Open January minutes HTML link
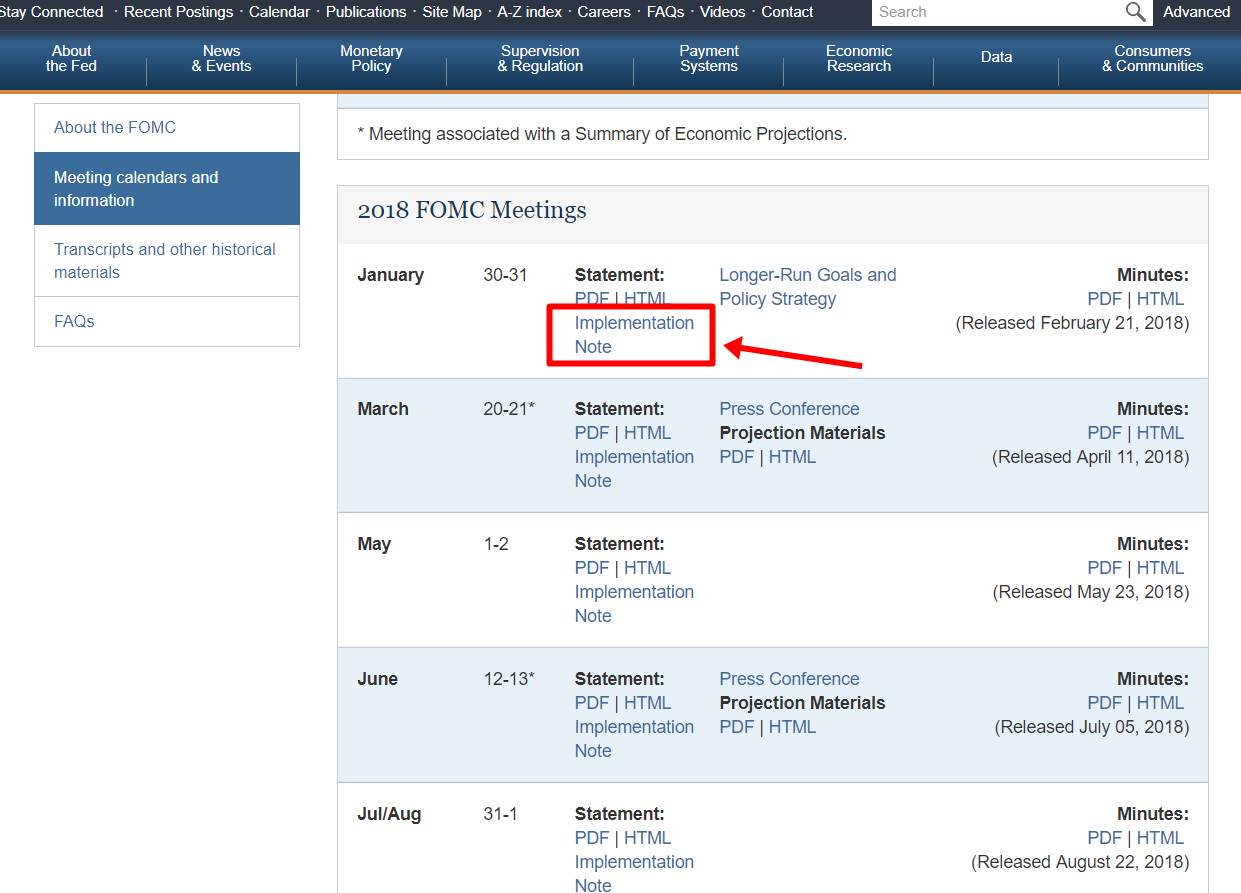Screen dimensions: 1241x893 pyautogui.click(x=1160, y=299)
